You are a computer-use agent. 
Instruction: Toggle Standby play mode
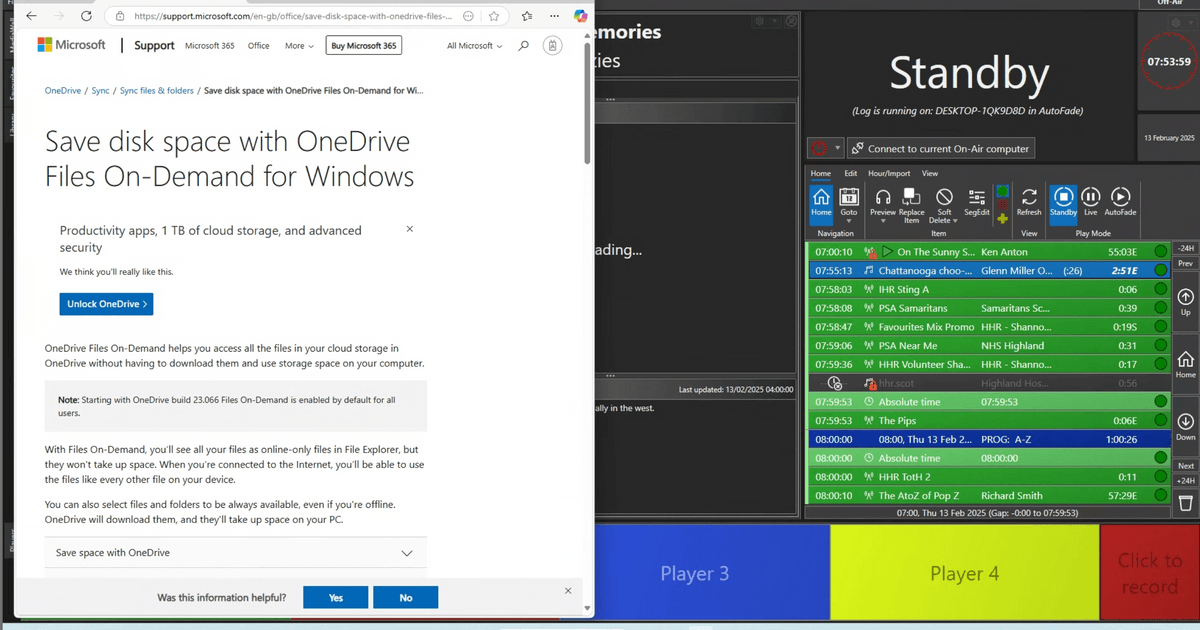click(x=1063, y=197)
